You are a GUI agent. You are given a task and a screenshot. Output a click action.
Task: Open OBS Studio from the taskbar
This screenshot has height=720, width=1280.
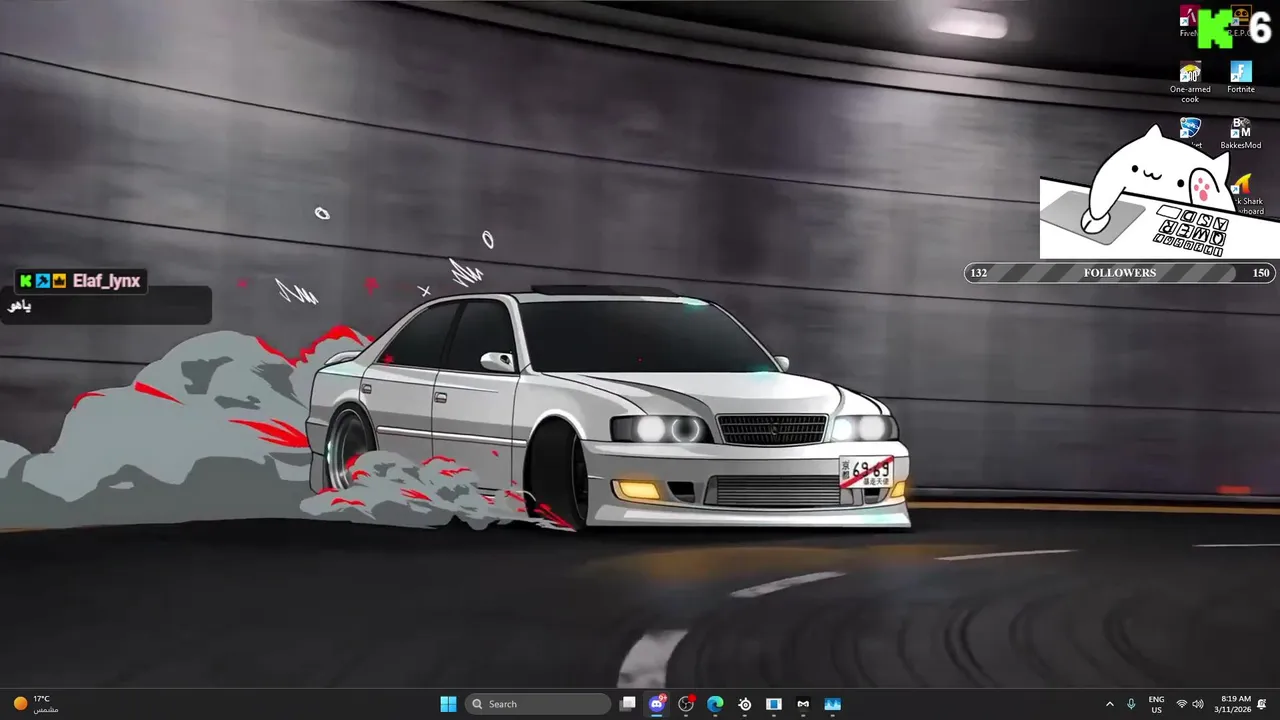(x=686, y=704)
